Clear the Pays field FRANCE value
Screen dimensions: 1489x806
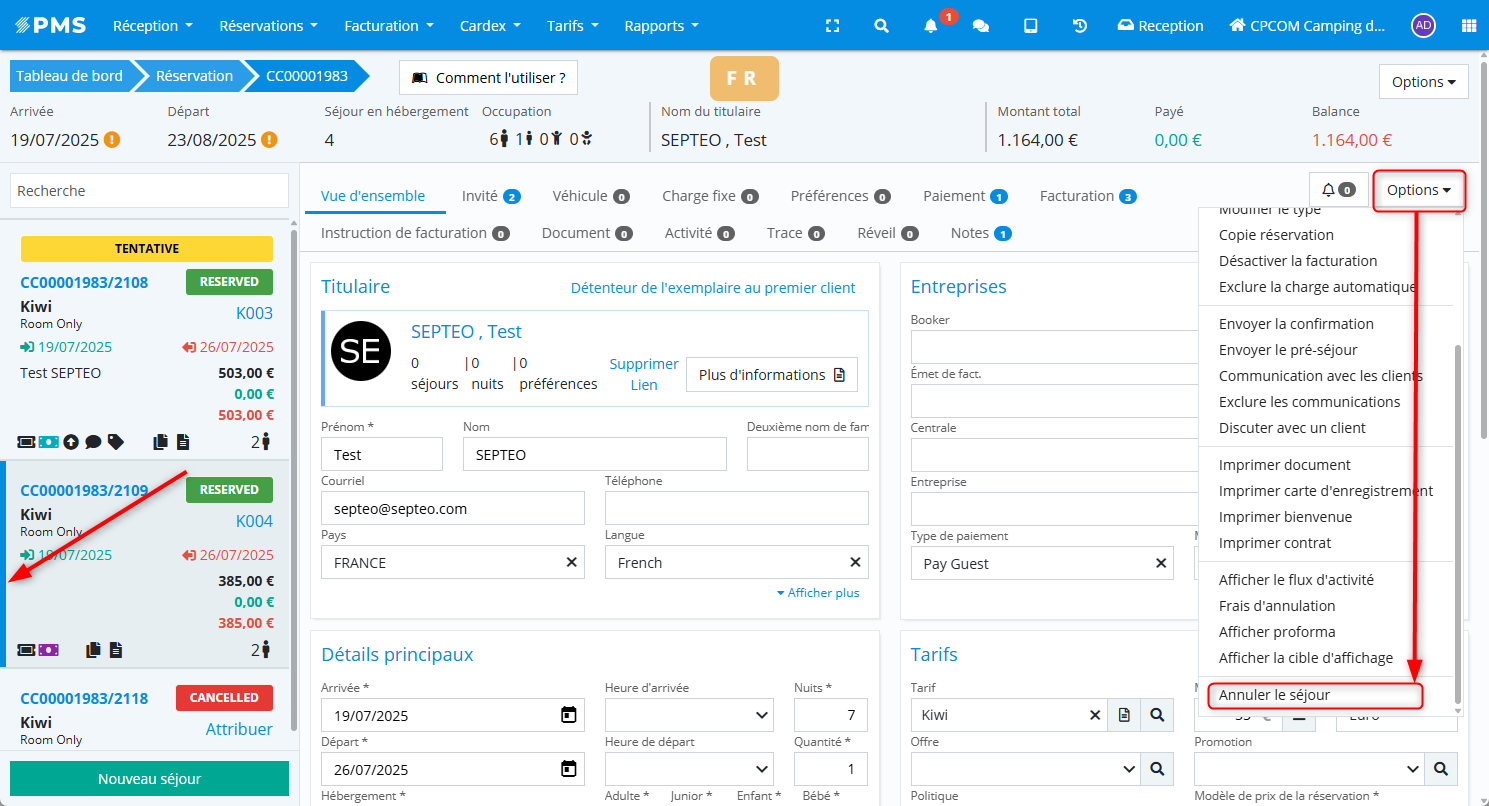coord(572,563)
